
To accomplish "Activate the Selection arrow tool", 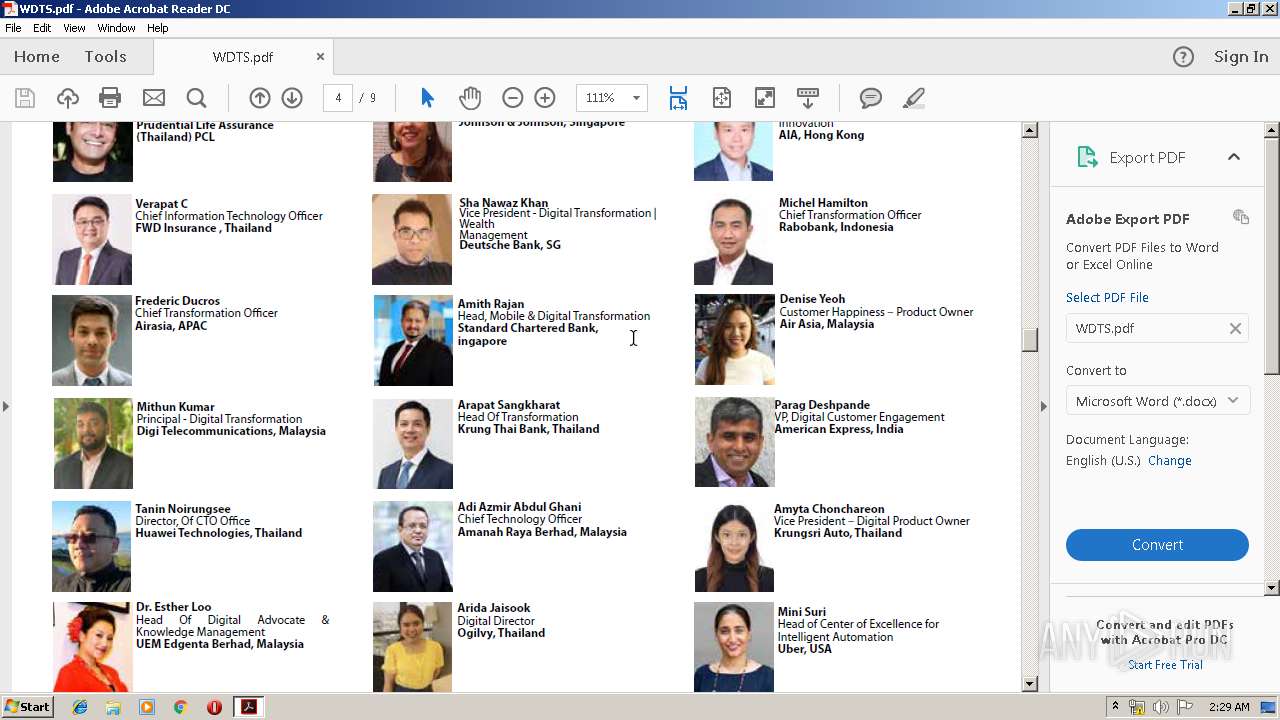I will [x=427, y=98].
